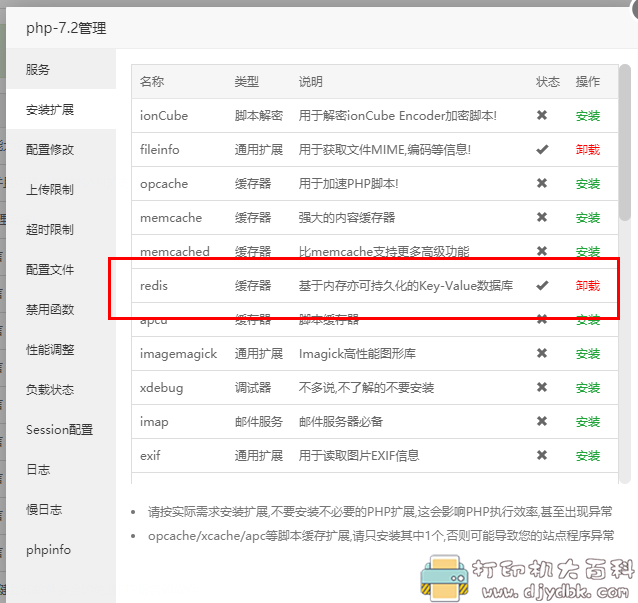
Task: Select the memcache name cell
Action: (x=171, y=218)
